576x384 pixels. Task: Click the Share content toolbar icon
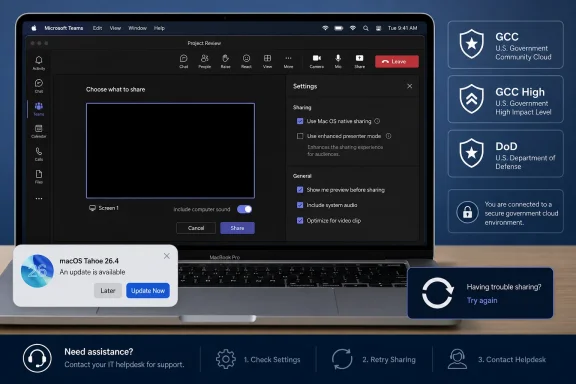(359, 61)
